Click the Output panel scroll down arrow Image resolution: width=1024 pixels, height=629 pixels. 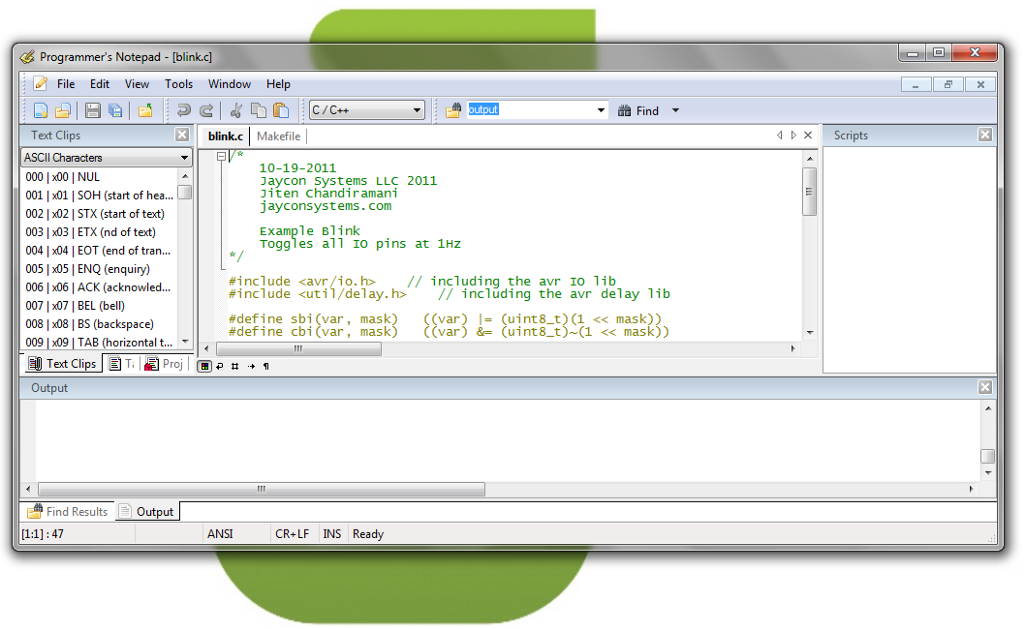point(987,472)
